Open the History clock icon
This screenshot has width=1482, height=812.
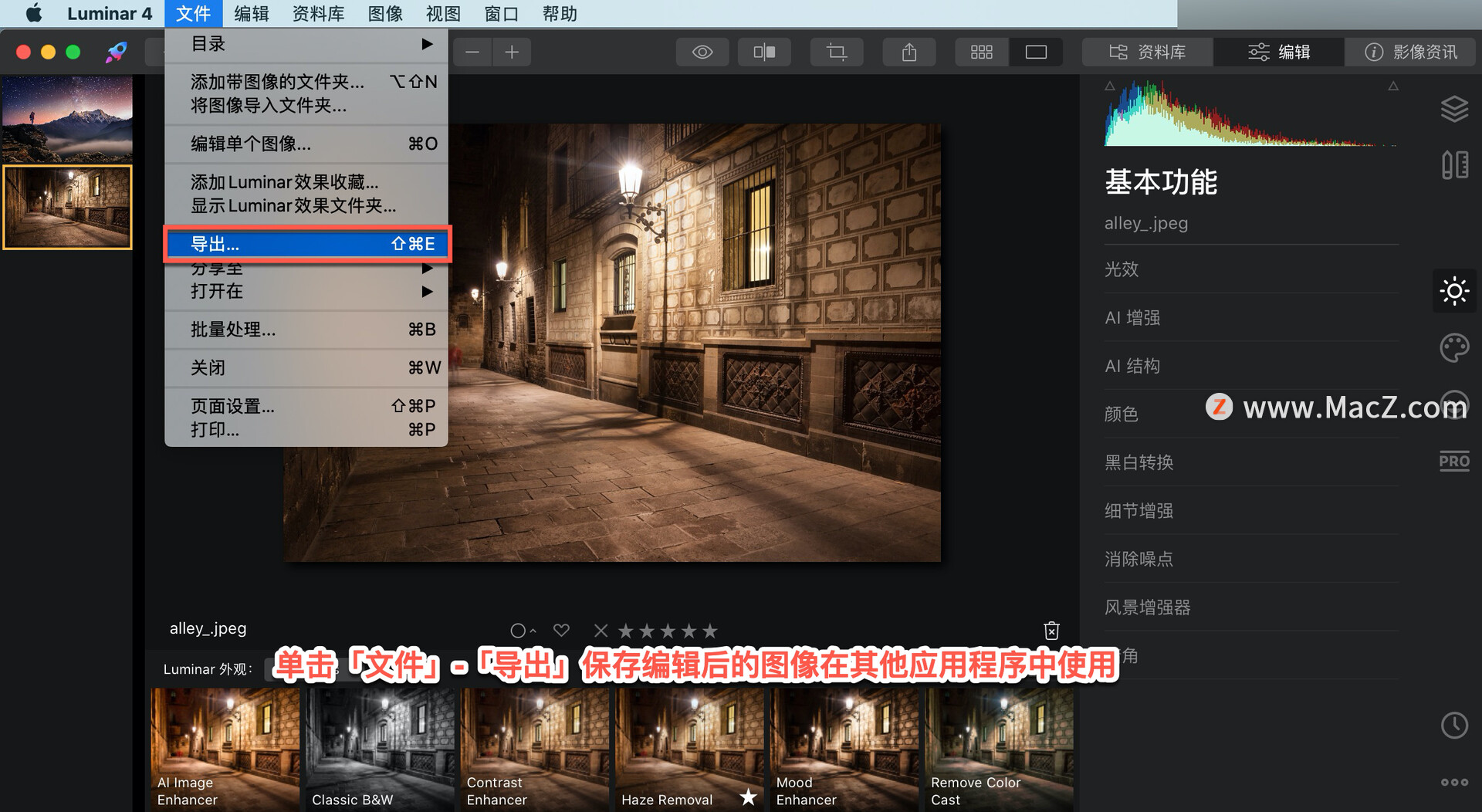pos(1454,726)
